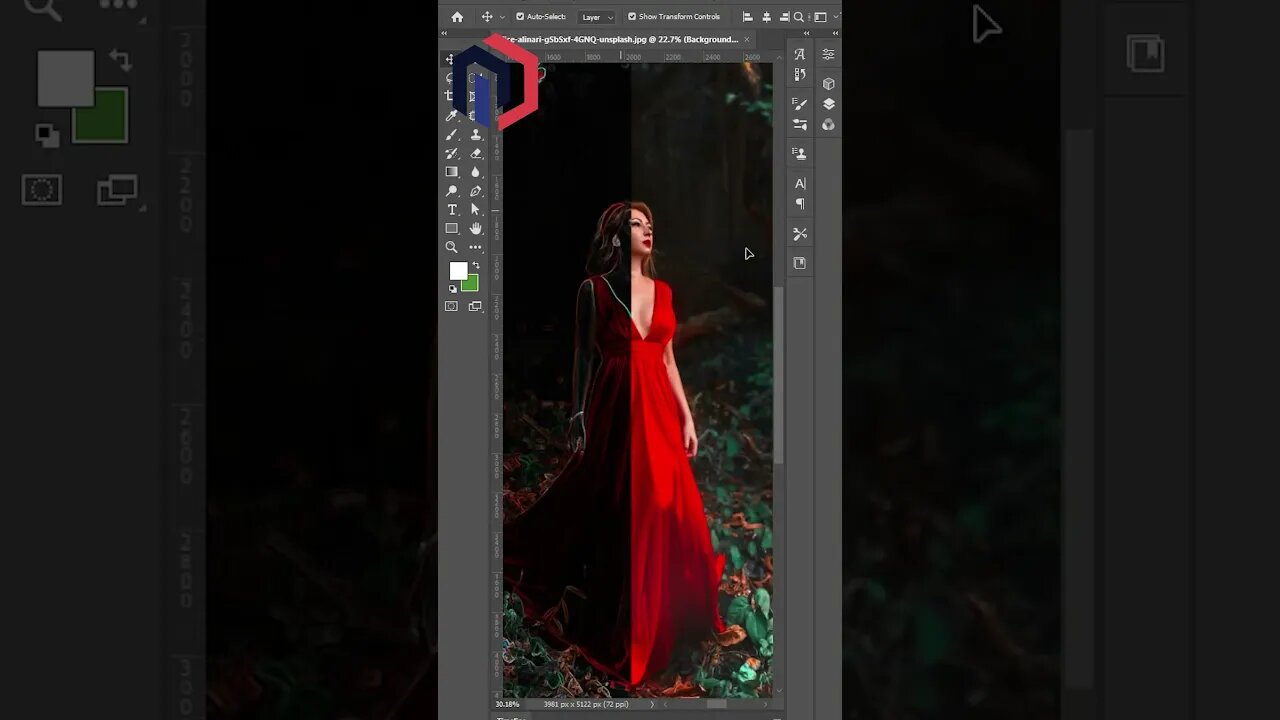
Task: Open the Properties panel sliders icon
Action: click(x=828, y=54)
